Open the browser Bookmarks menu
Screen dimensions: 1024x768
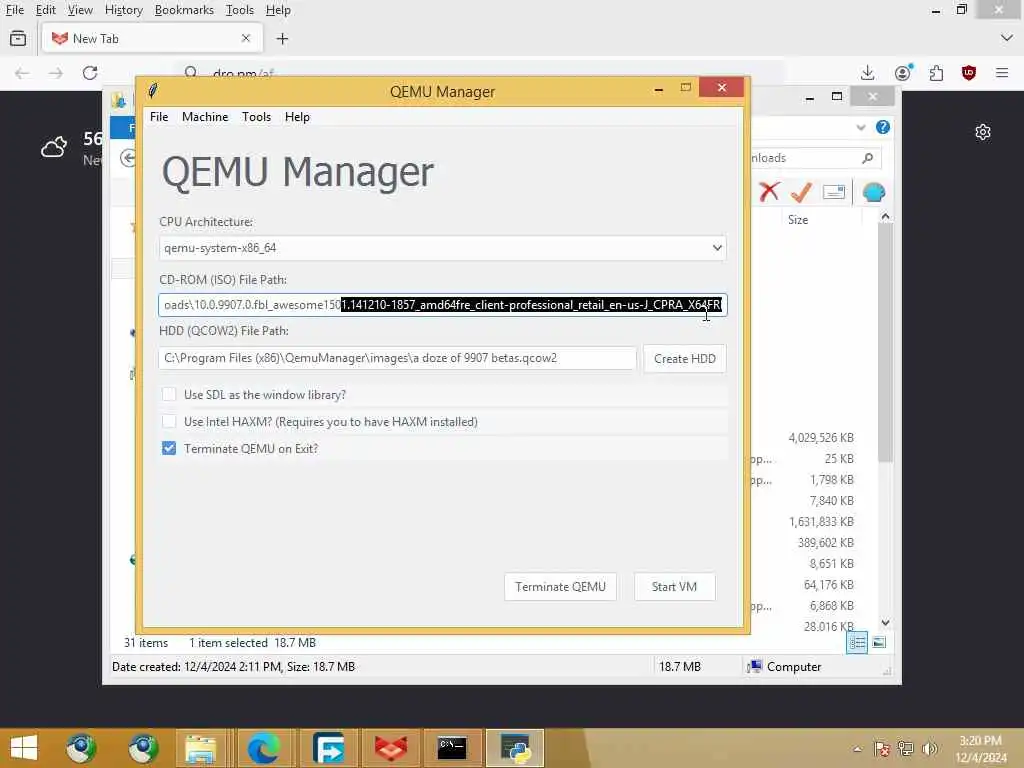[184, 10]
